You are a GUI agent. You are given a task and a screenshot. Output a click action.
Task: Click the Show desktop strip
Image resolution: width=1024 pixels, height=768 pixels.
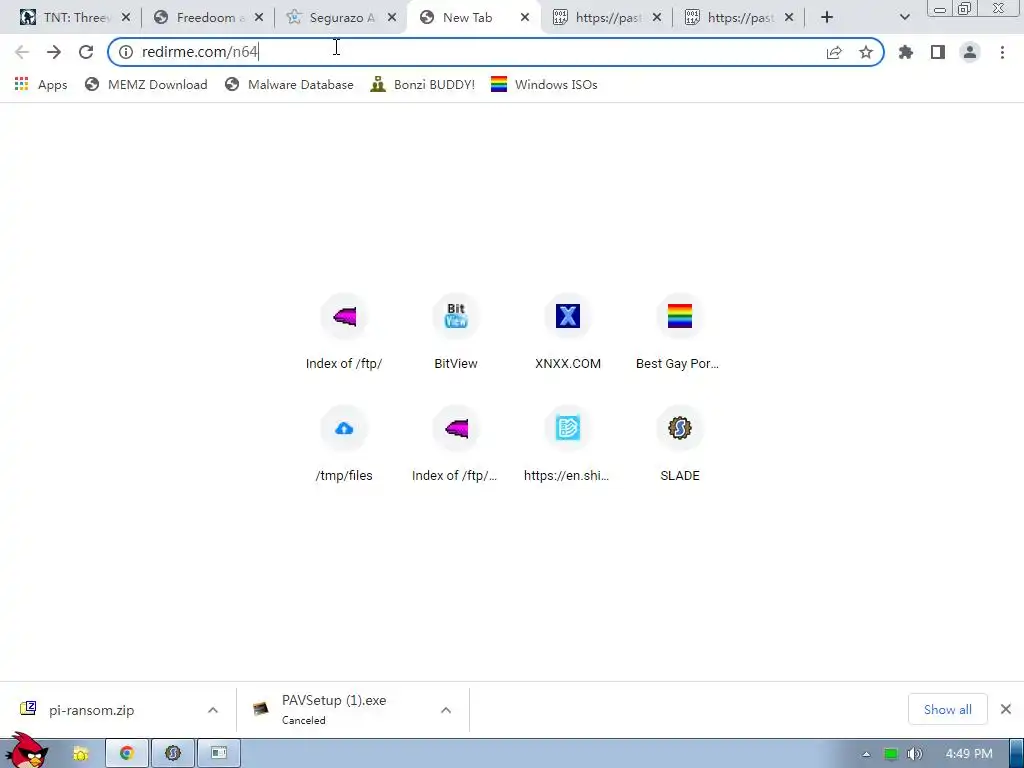[1017, 754]
